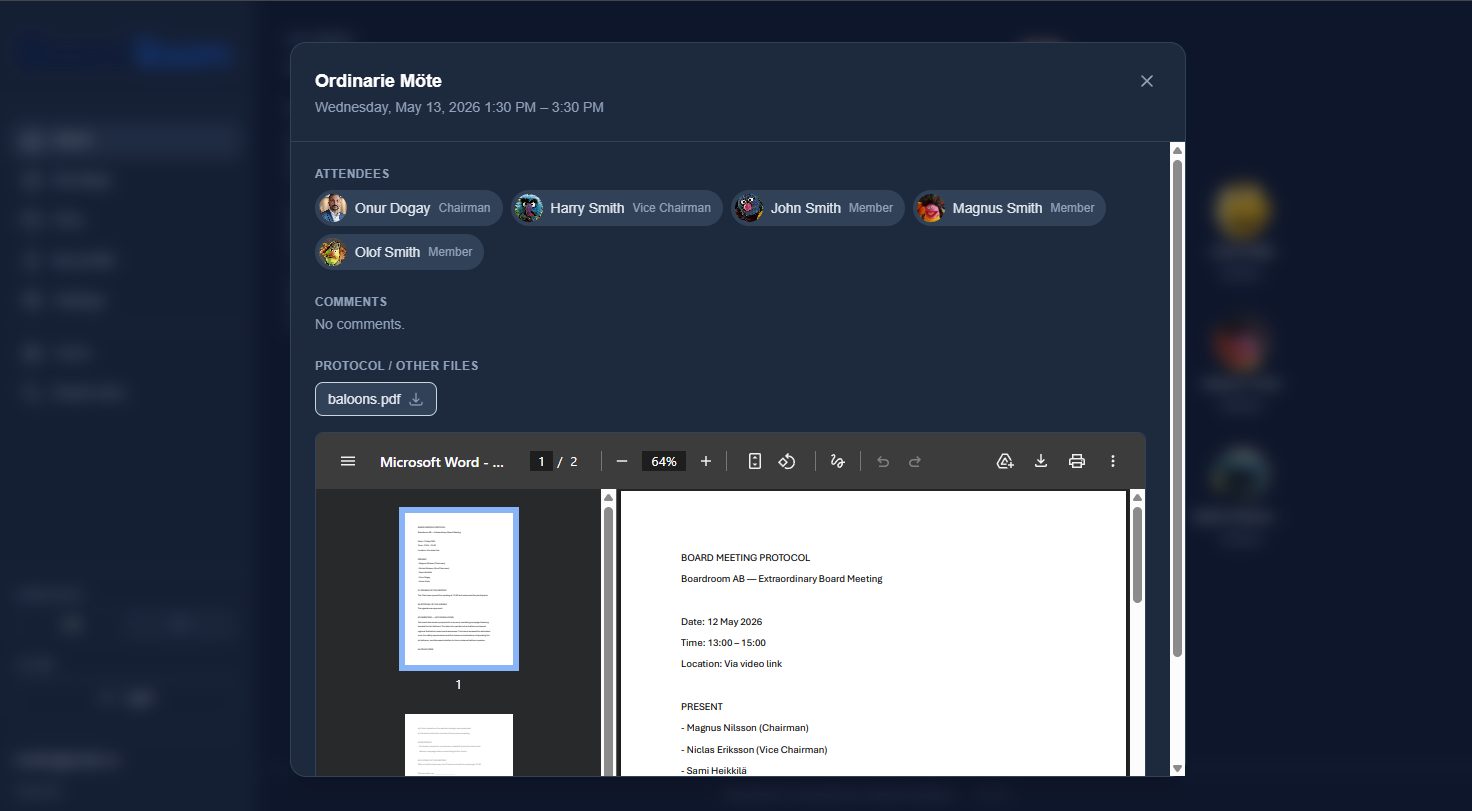Click 'Location: Via video link' in PDF
The image size is (1472, 811).
731,663
